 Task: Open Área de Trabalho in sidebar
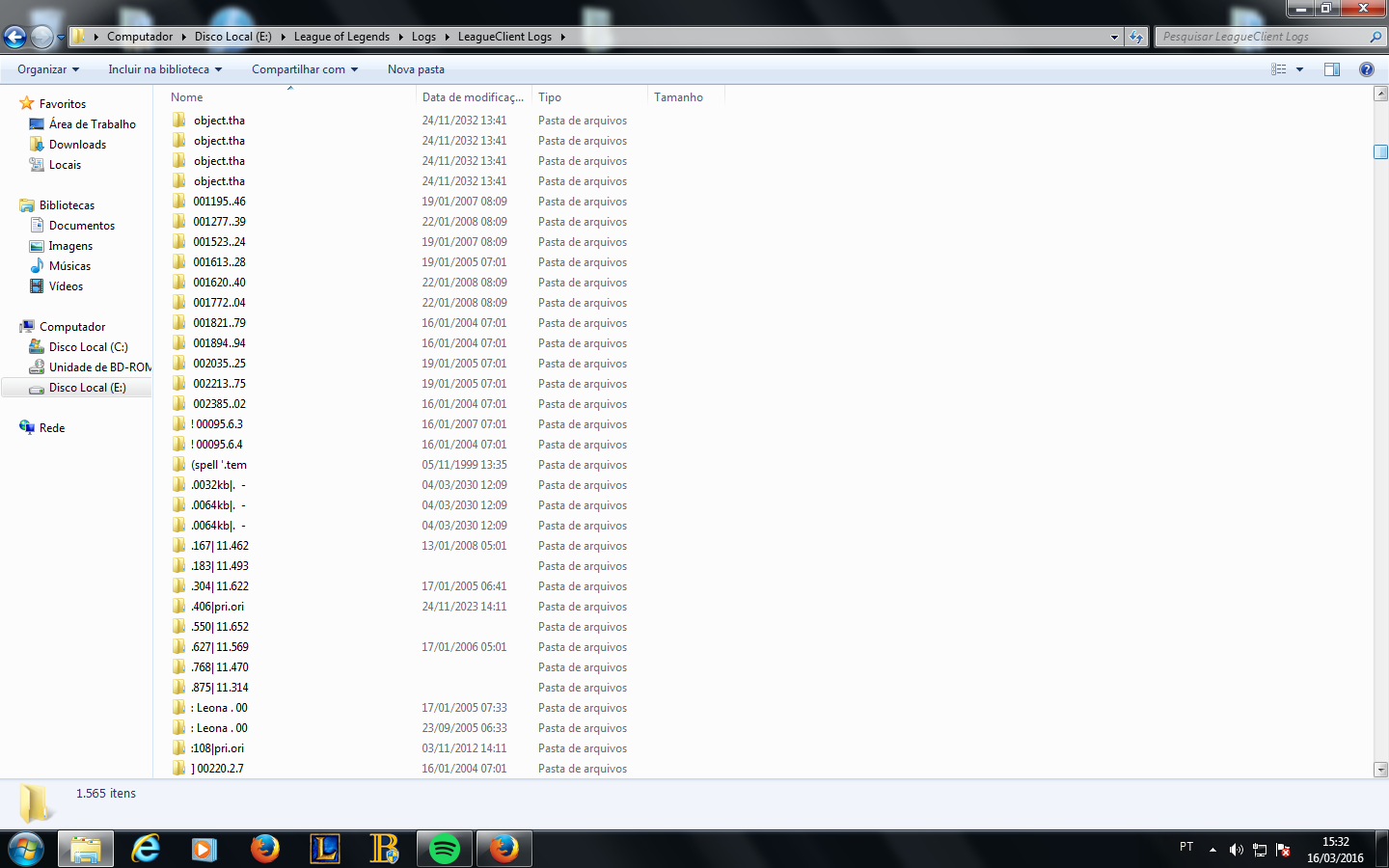click(93, 124)
